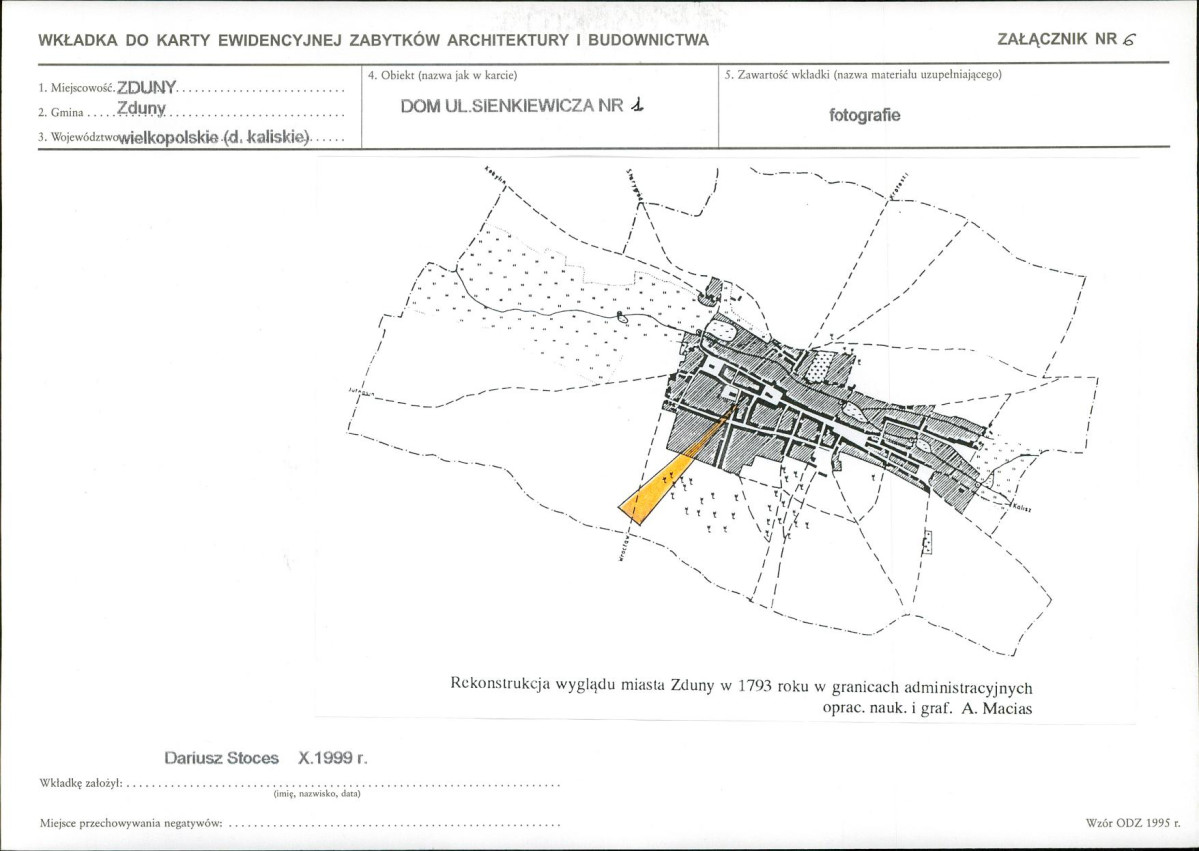Image resolution: width=1199 pixels, height=851 pixels.
Task: Click the date 'X.1999 r.'
Action: point(333,758)
